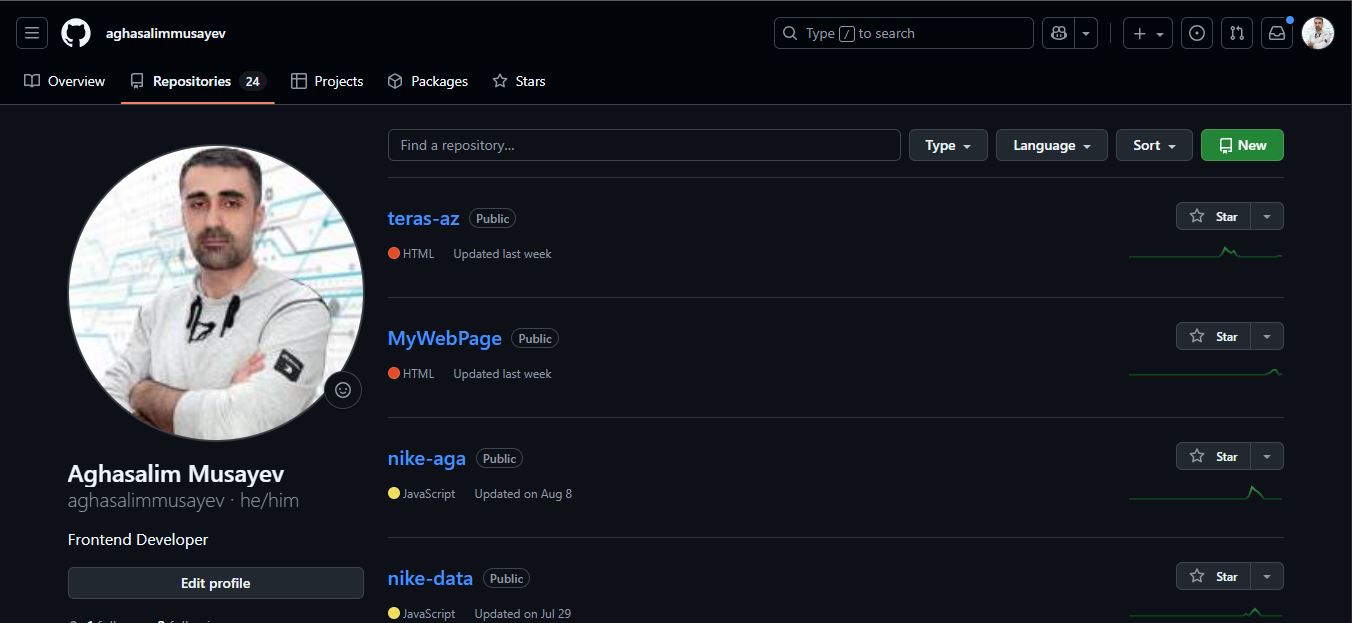The width and height of the screenshot is (1352, 623).
Task: Expand the Language filter dropdown
Action: [x=1051, y=145]
